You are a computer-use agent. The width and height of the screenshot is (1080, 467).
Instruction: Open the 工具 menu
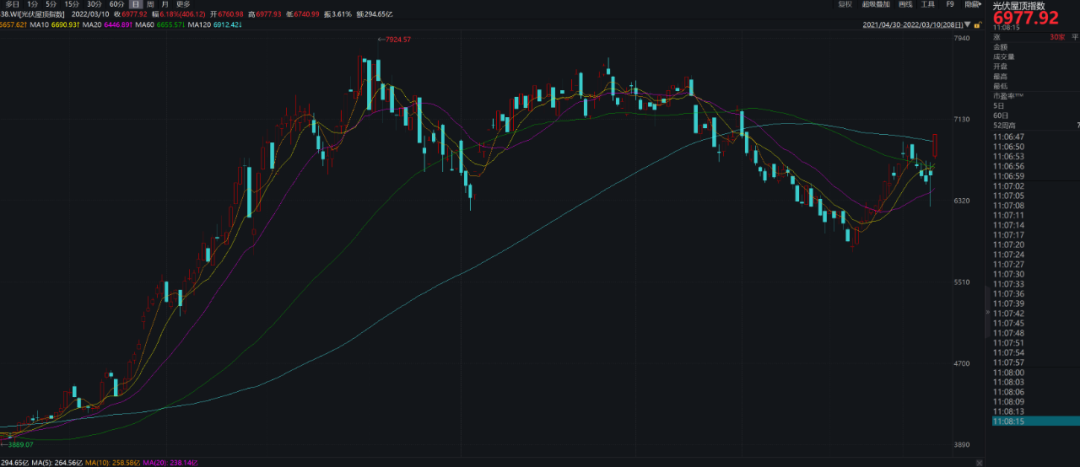(928, 5)
